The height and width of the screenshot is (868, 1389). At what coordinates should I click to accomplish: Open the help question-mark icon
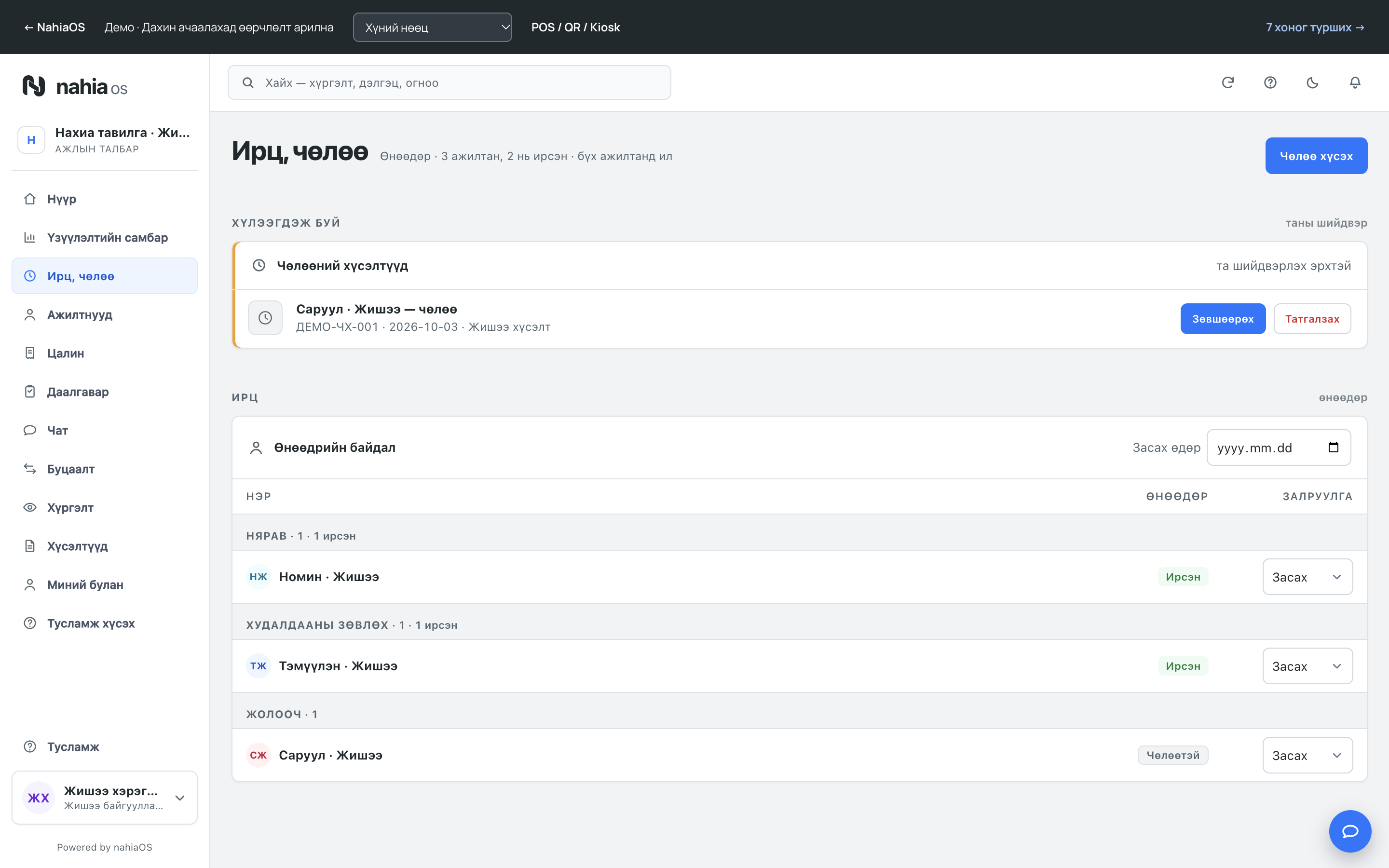point(1270,82)
